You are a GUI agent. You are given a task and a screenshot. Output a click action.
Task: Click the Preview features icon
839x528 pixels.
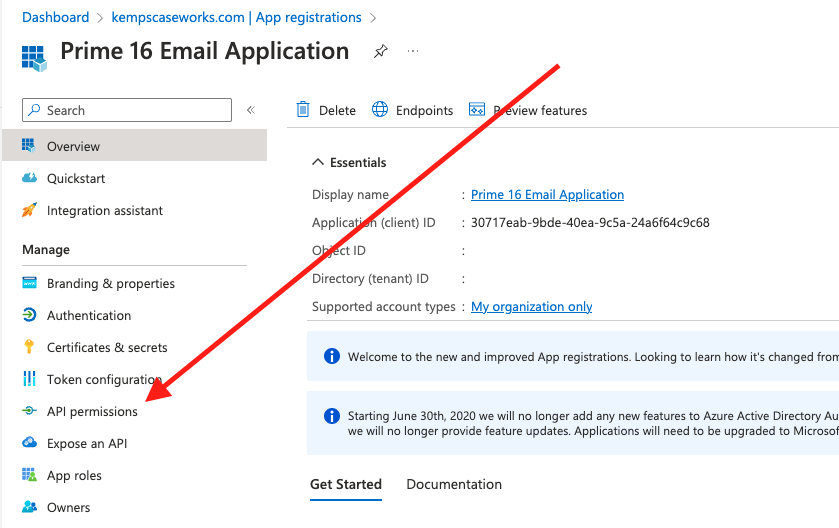(x=477, y=110)
